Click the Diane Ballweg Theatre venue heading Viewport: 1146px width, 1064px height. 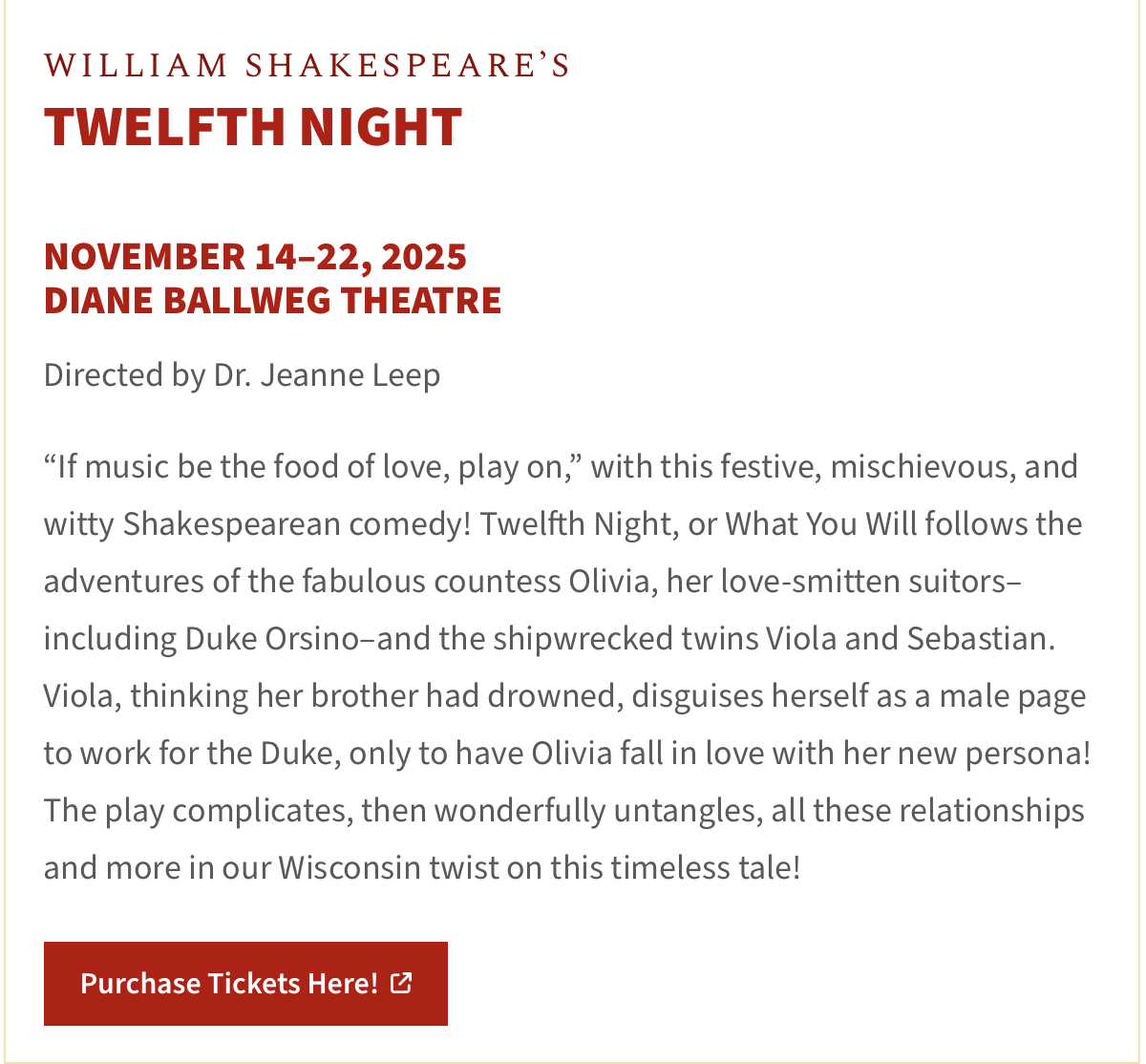coord(272,300)
